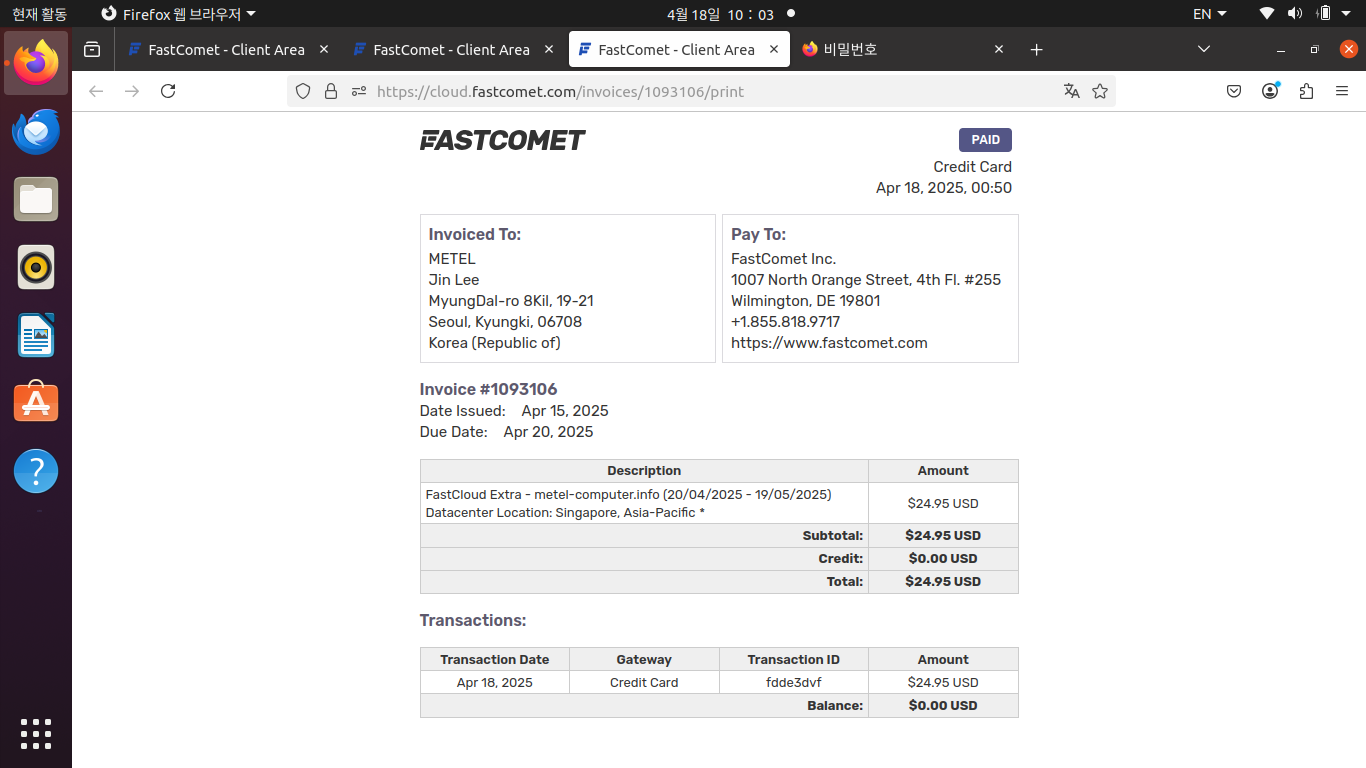Bookmark this page with the star icon
This screenshot has width=1366, height=768.
pos(1100,91)
